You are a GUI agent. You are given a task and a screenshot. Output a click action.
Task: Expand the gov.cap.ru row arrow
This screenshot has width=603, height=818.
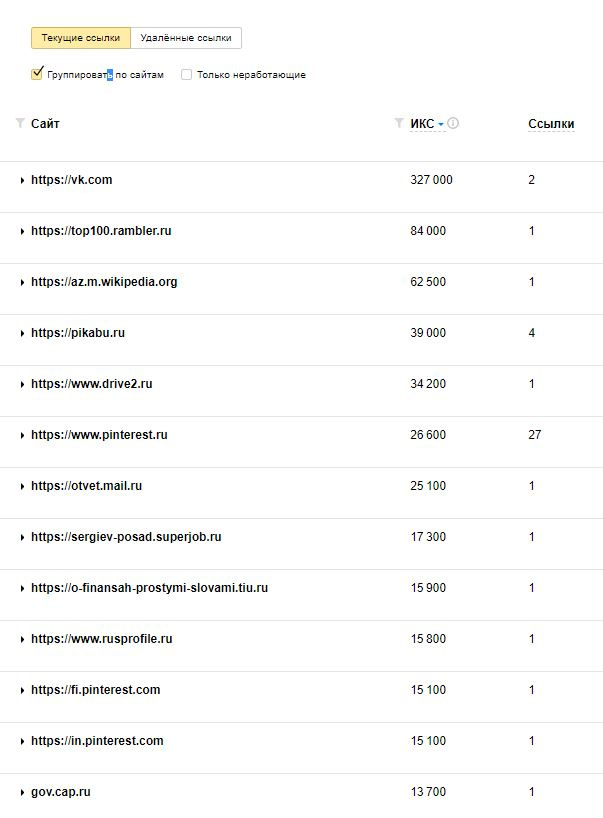point(22,792)
